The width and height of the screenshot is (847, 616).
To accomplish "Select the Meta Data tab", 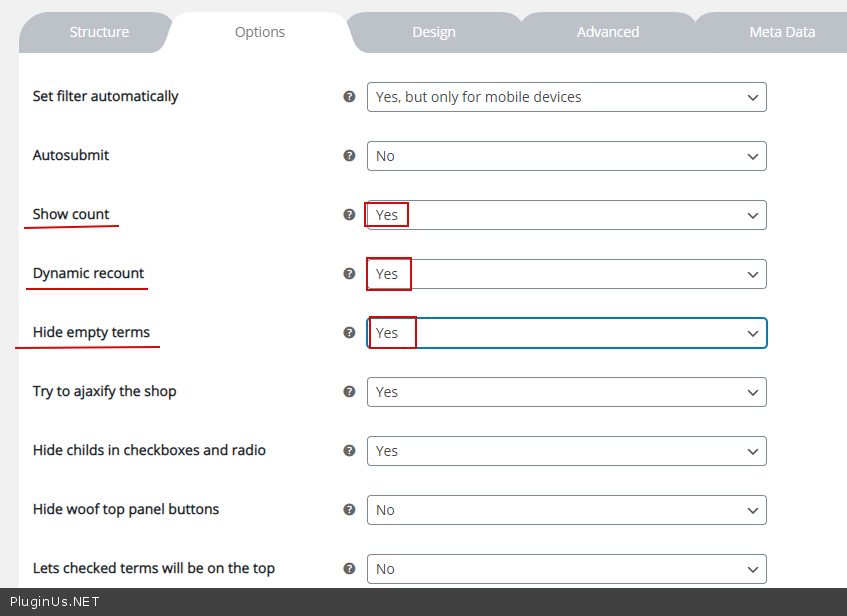I will tap(782, 32).
